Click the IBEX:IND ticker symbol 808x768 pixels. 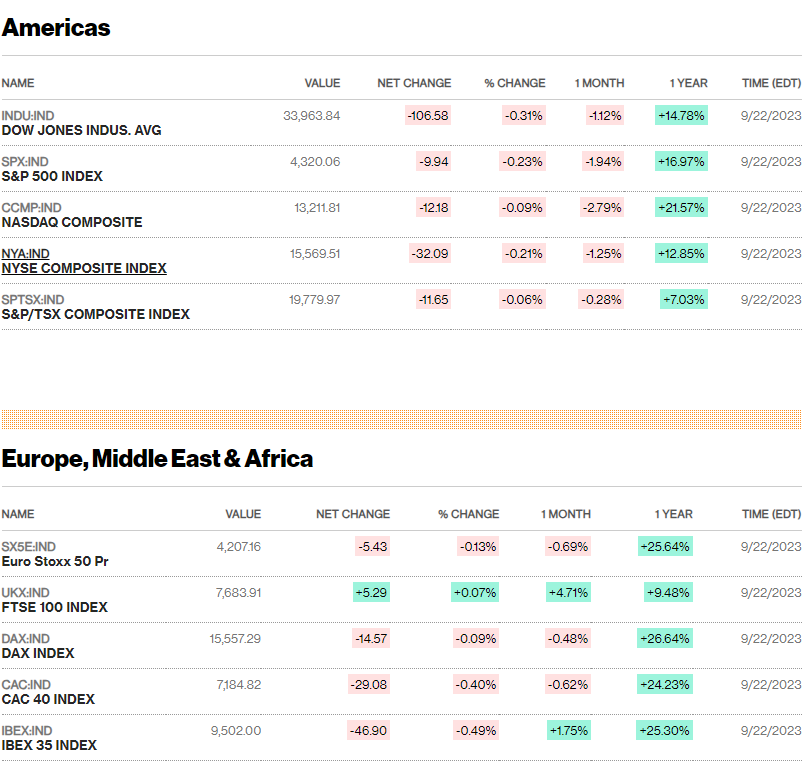click(27, 730)
